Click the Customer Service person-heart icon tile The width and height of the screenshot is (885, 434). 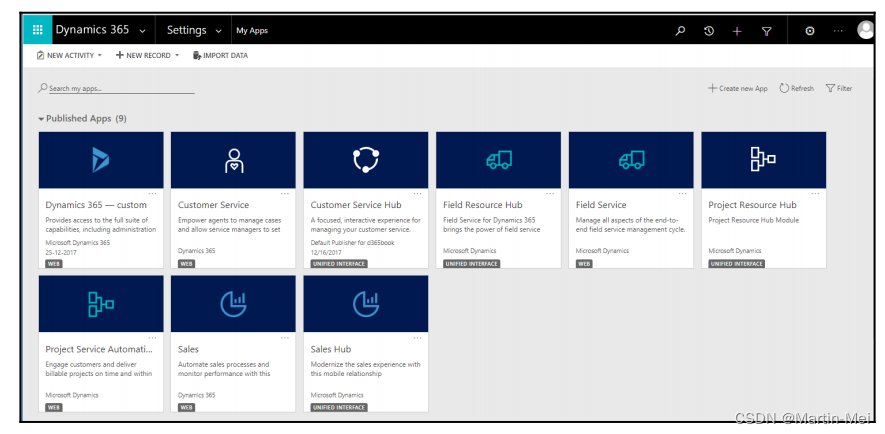(234, 160)
